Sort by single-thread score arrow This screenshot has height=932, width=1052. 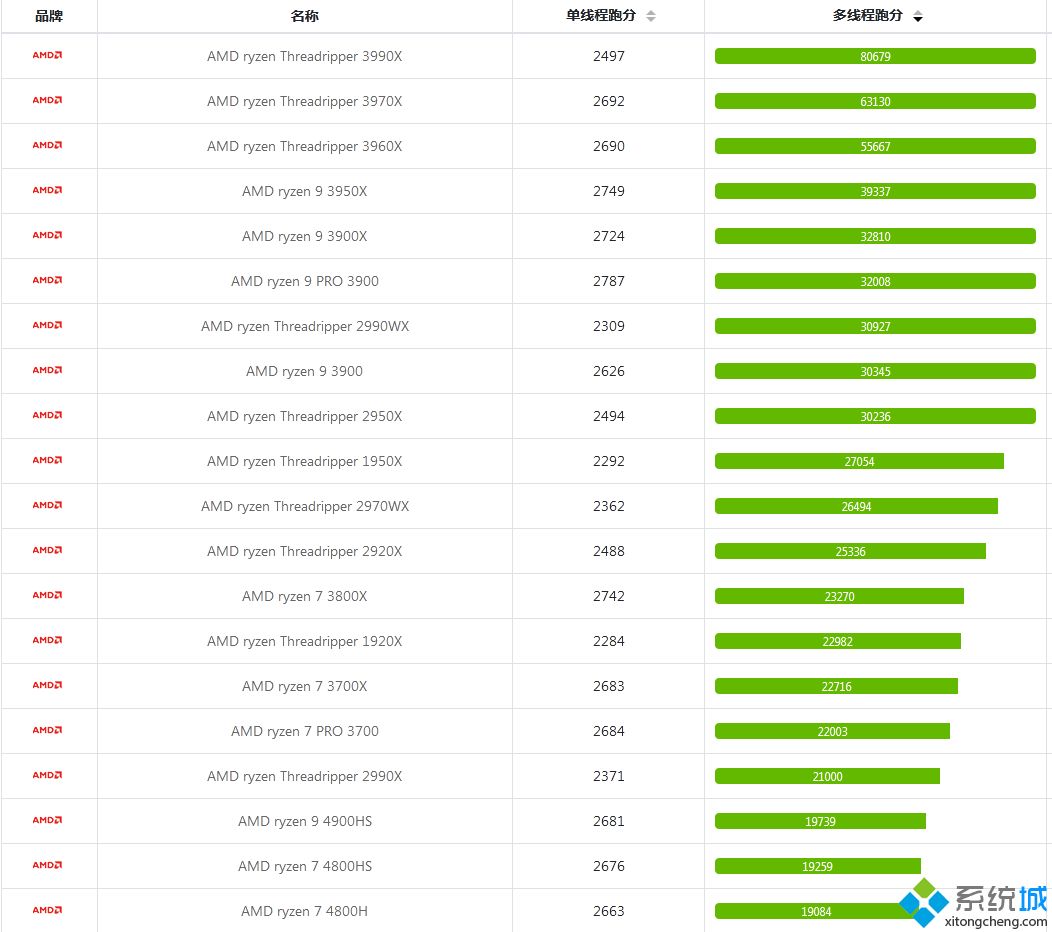coord(651,16)
